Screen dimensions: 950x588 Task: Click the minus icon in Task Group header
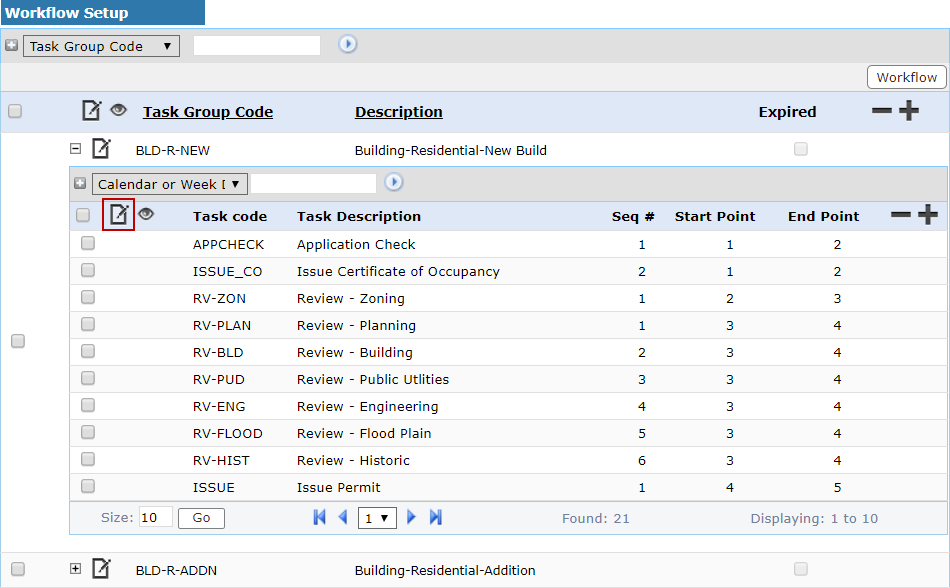pos(881,111)
